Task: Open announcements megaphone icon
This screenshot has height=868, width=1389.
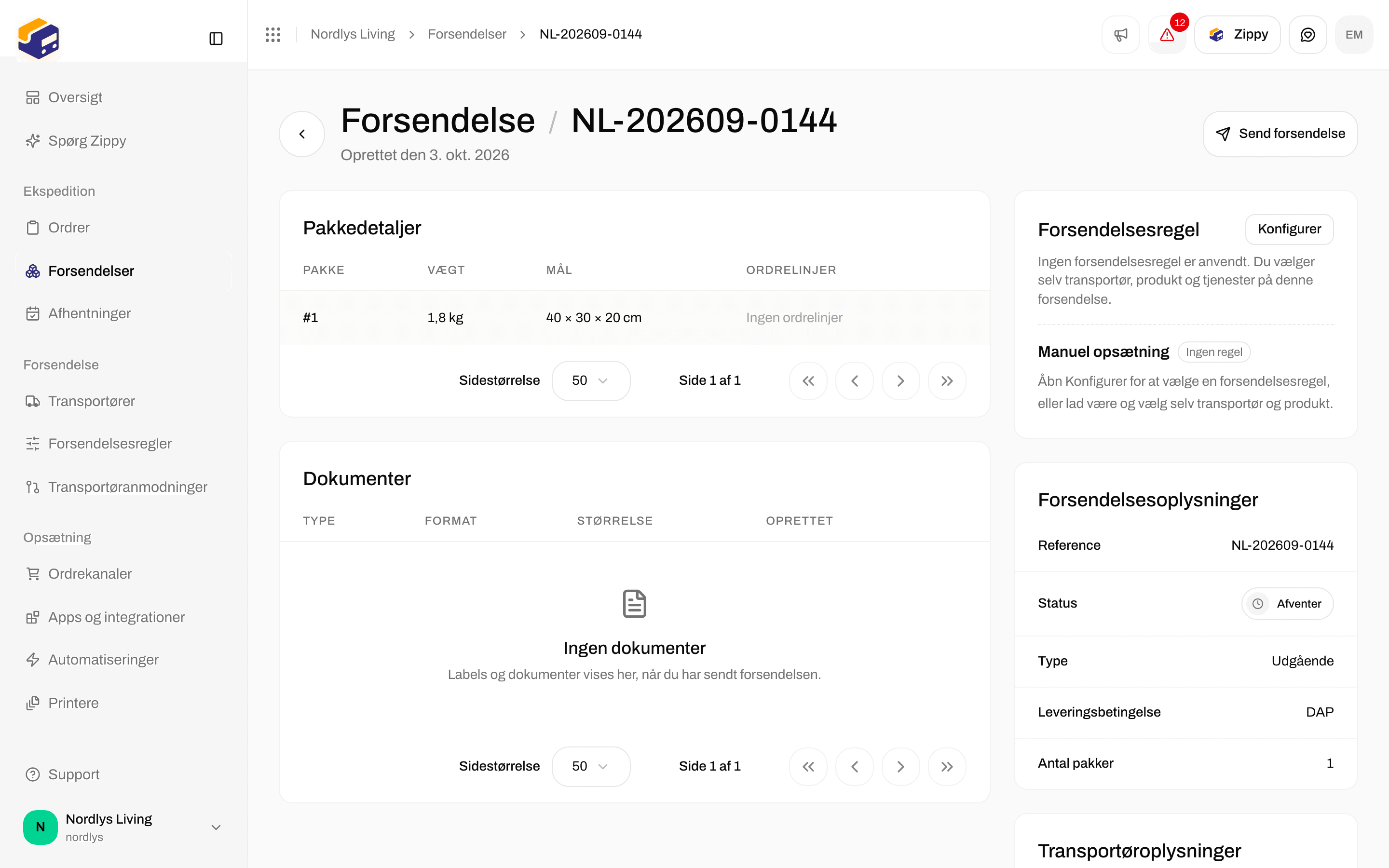Action: (1120, 35)
